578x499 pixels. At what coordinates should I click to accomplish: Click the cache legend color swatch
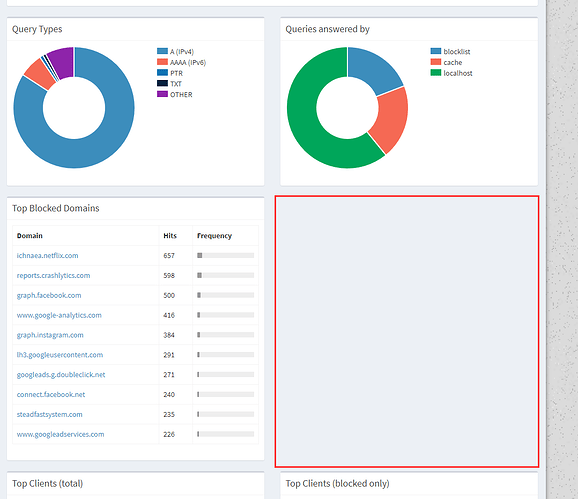click(x=436, y=62)
